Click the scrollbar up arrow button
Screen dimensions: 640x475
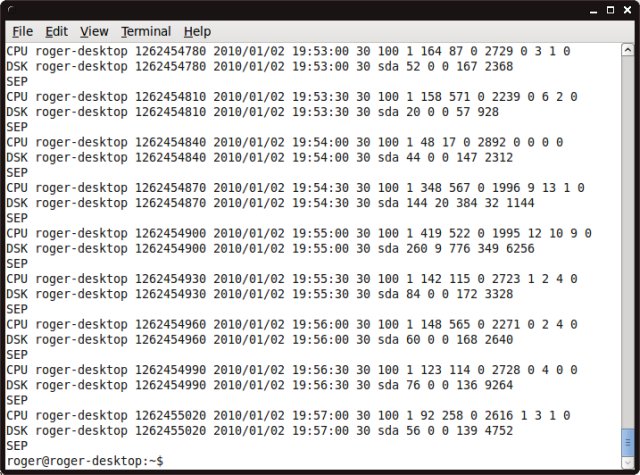tap(627, 50)
